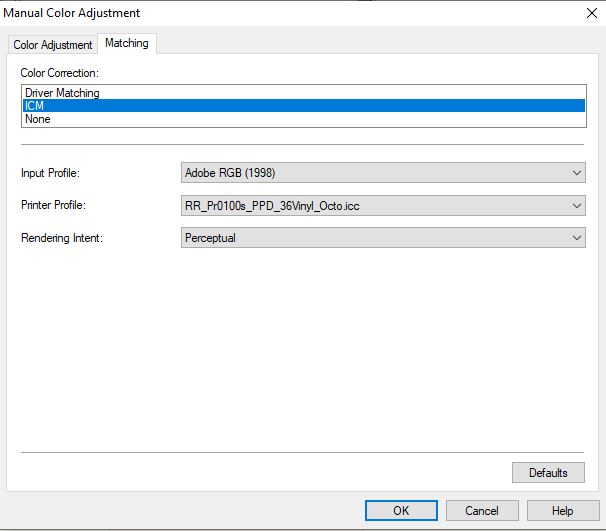
Task: Switch to the Color Adjustment tab
Action: pos(53,45)
